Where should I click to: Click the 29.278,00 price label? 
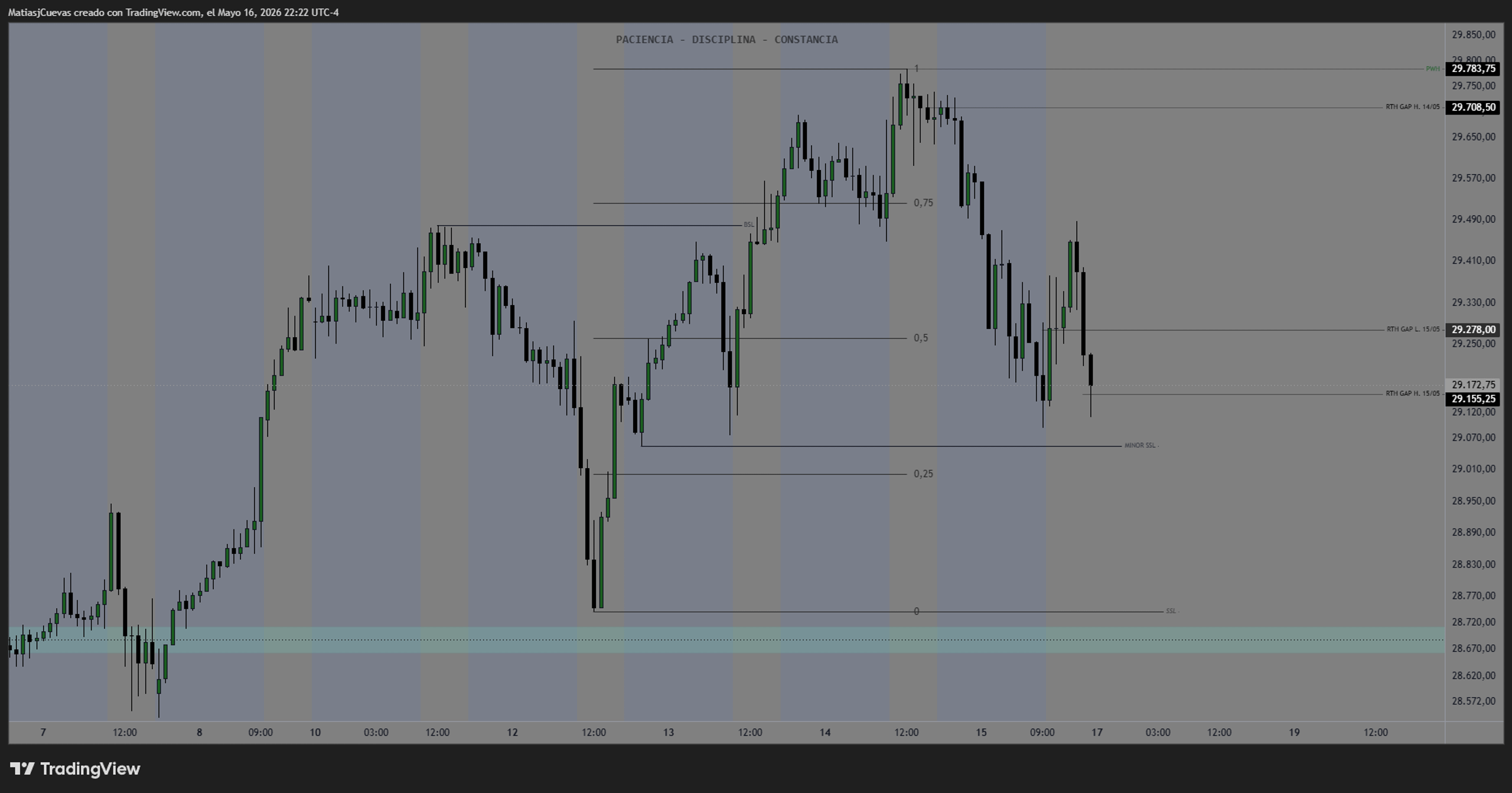[1472, 329]
